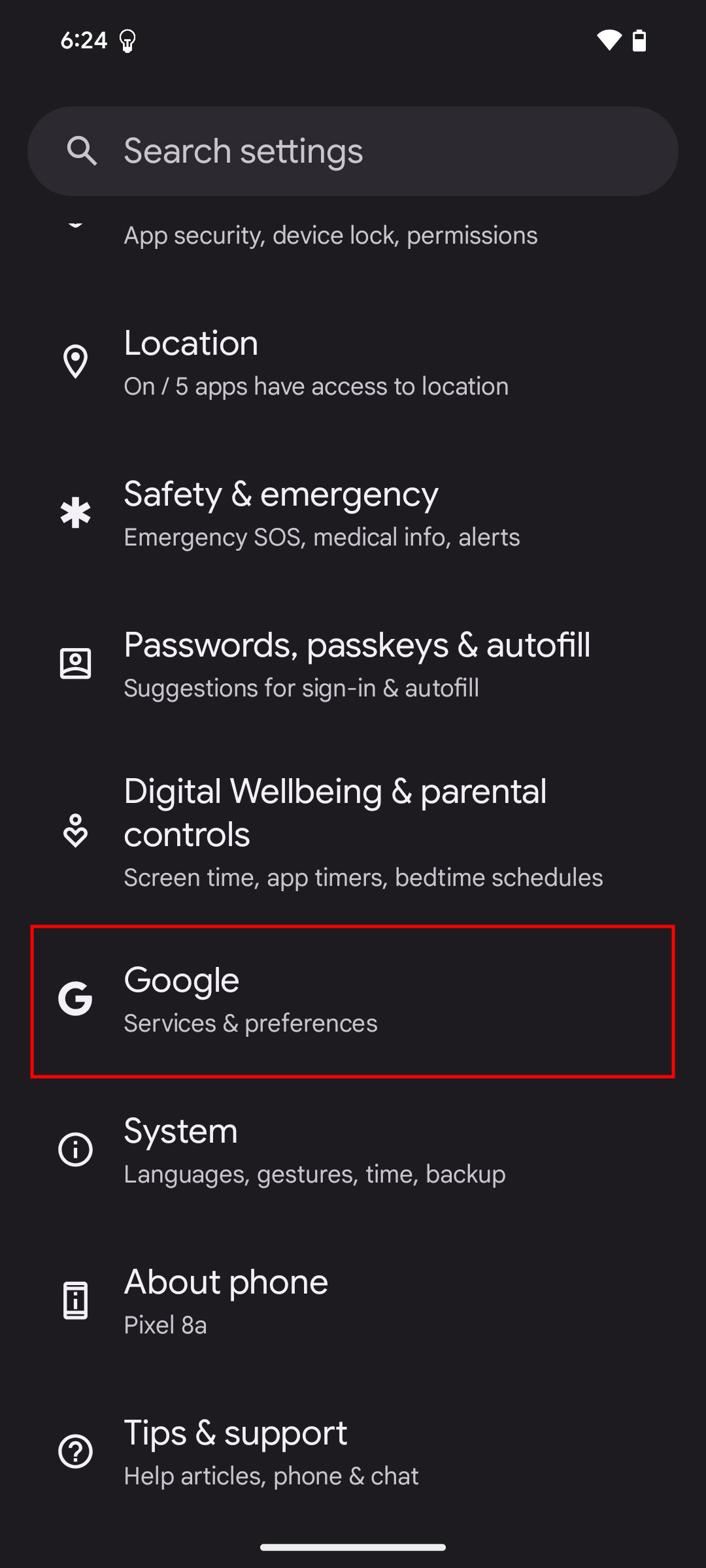The height and width of the screenshot is (1568, 706).
Task: Open Safety & emergency settings
Action: click(353, 514)
